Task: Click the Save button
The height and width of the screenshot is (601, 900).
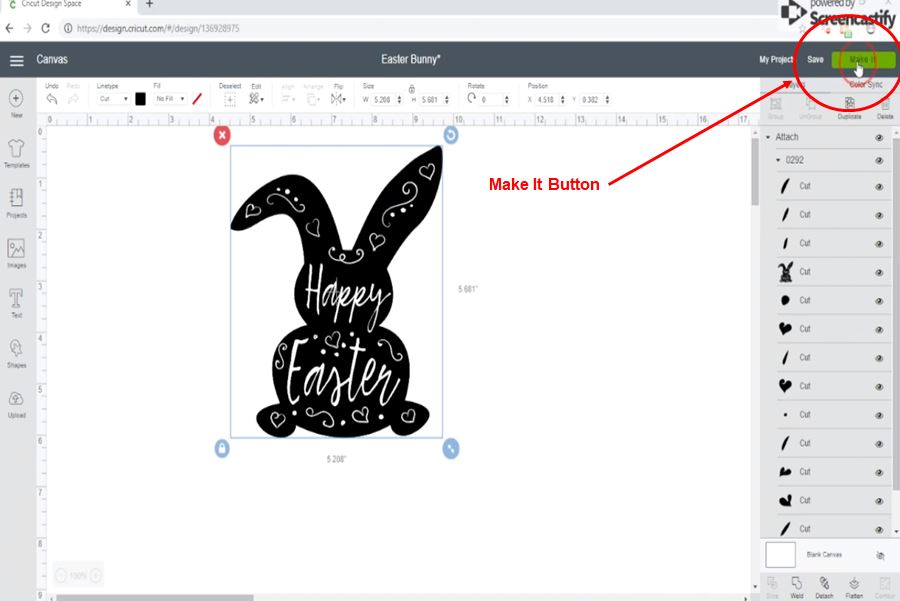Action: coord(815,60)
